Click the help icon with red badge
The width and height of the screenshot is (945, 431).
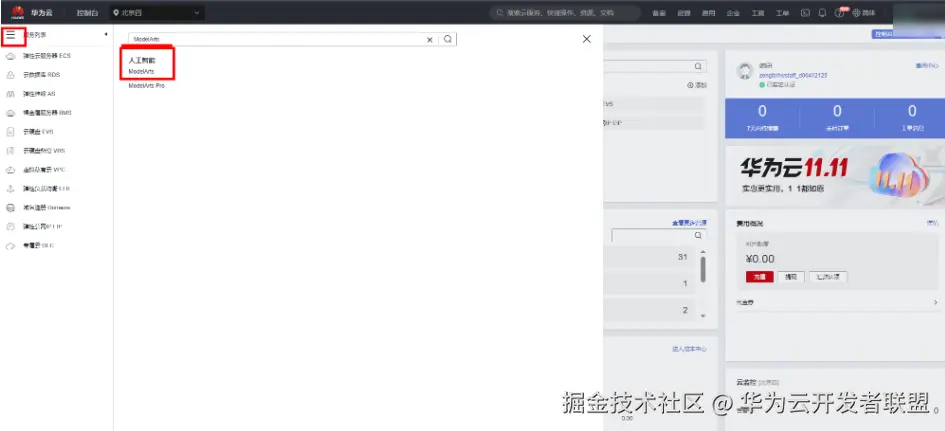tap(840, 13)
